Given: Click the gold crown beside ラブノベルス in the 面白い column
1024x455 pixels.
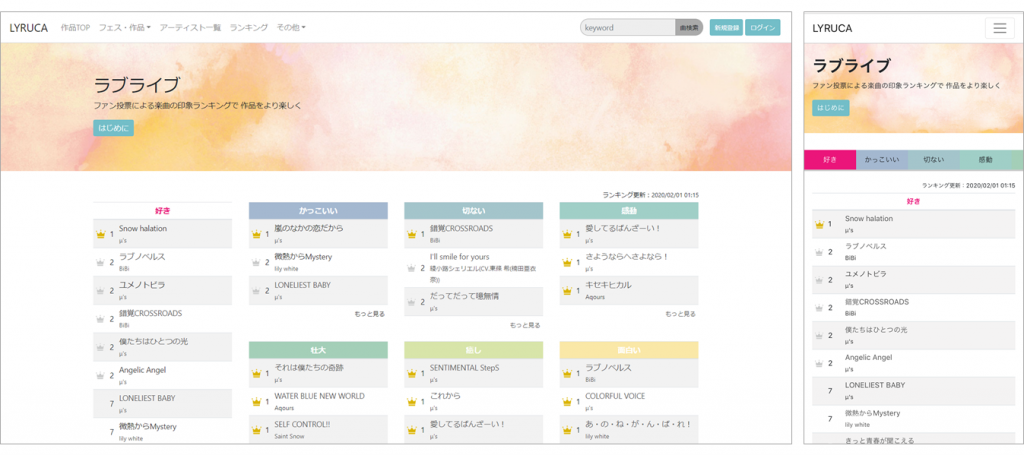Looking at the screenshot, I should coord(567,373).
